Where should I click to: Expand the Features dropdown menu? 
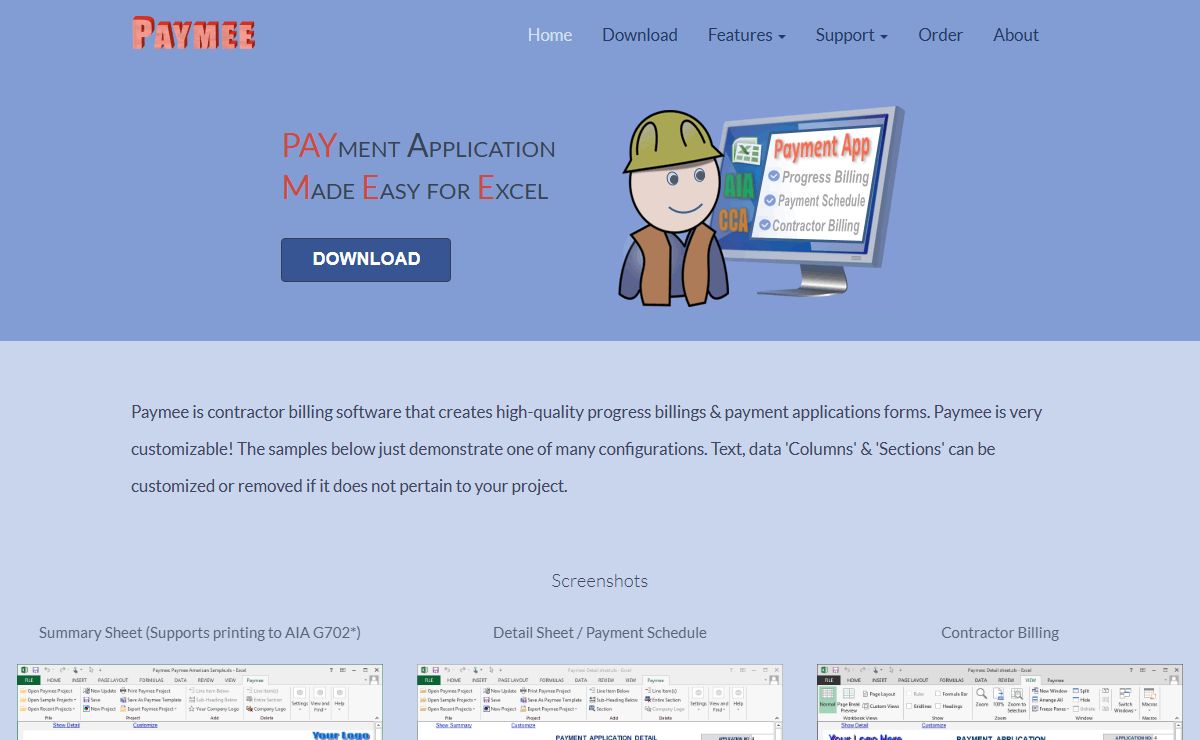[747, 35]
